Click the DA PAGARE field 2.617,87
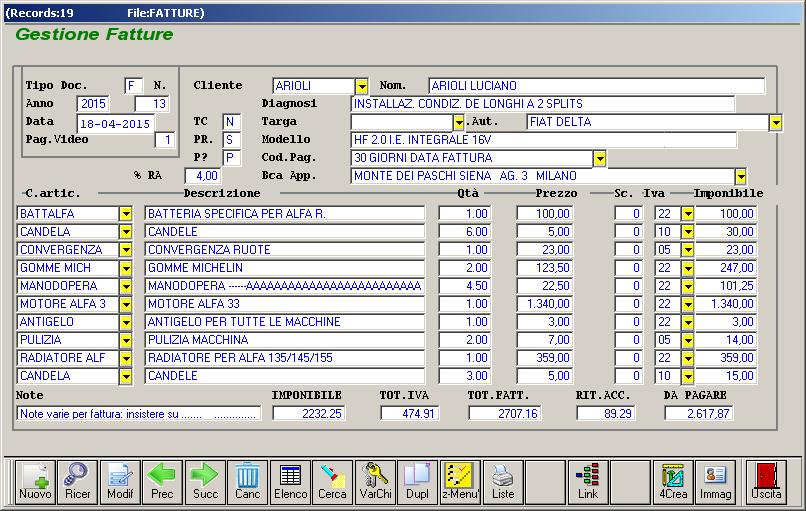This screenshot has height=511, width=806. click(x=699, y=413)
